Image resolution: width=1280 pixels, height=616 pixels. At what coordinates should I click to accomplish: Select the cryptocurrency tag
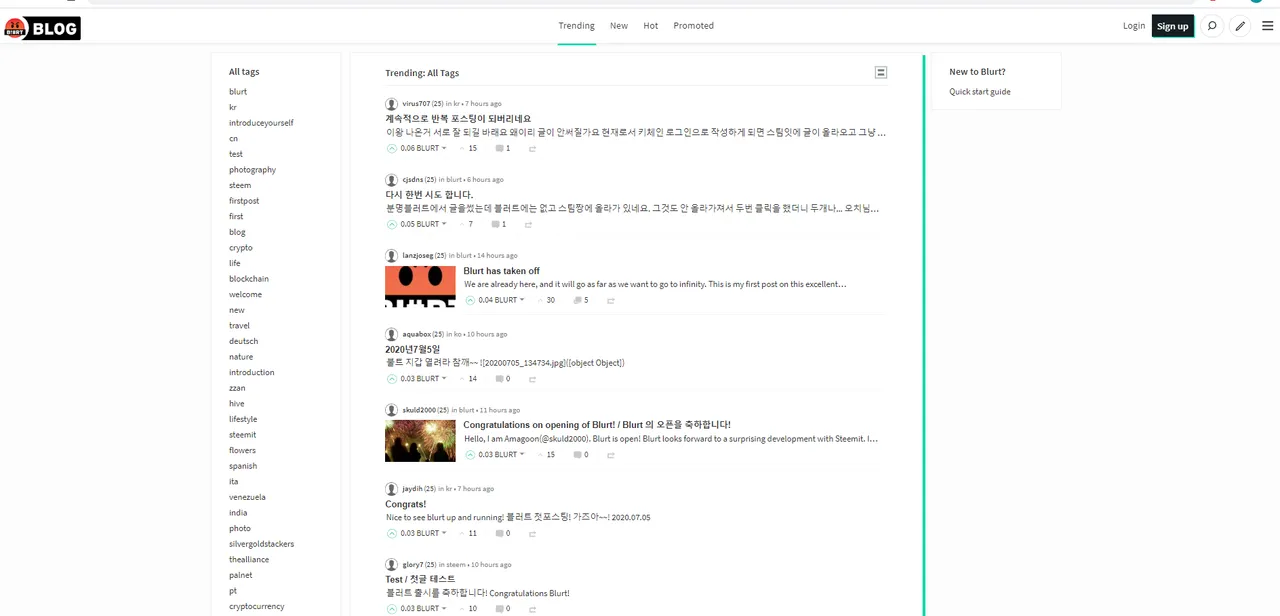[x=257, y=606]
